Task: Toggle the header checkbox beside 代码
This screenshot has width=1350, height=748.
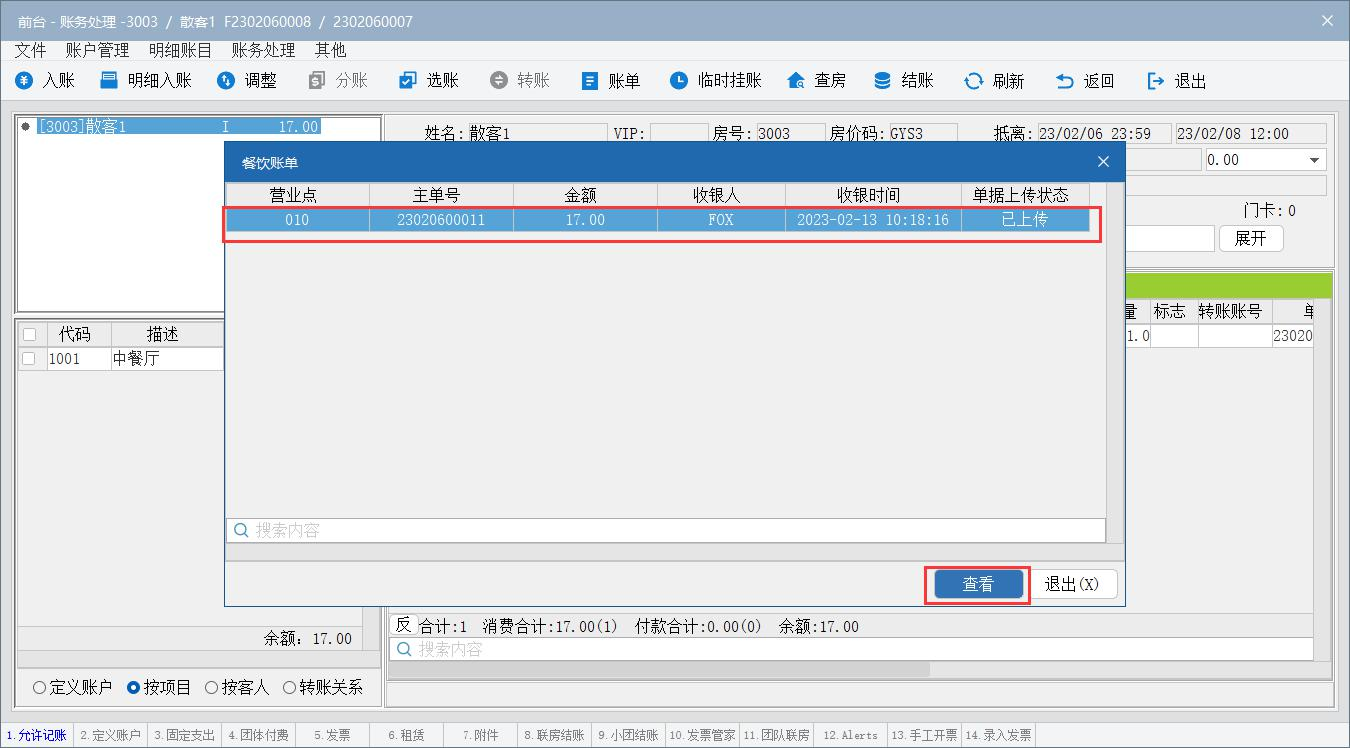Action: point(29,334)
